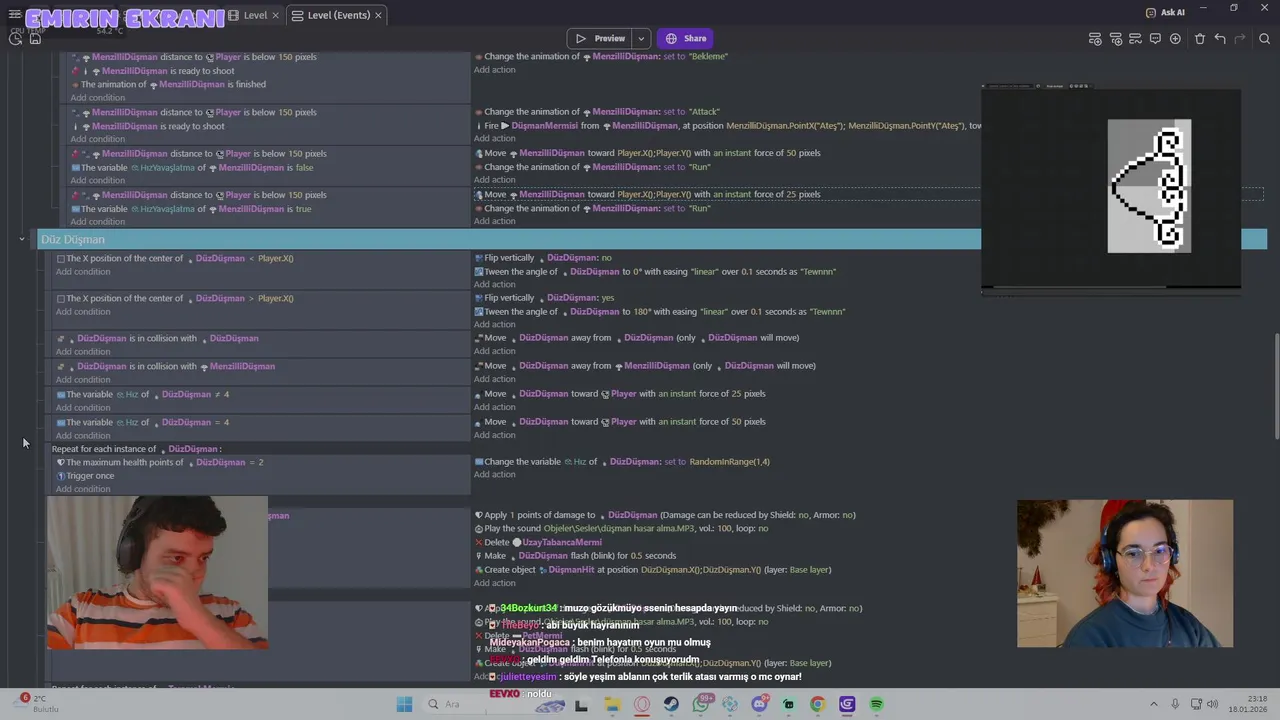Show hidden system tray icons
This screenshot has width=1280, height=720.
1153,704
